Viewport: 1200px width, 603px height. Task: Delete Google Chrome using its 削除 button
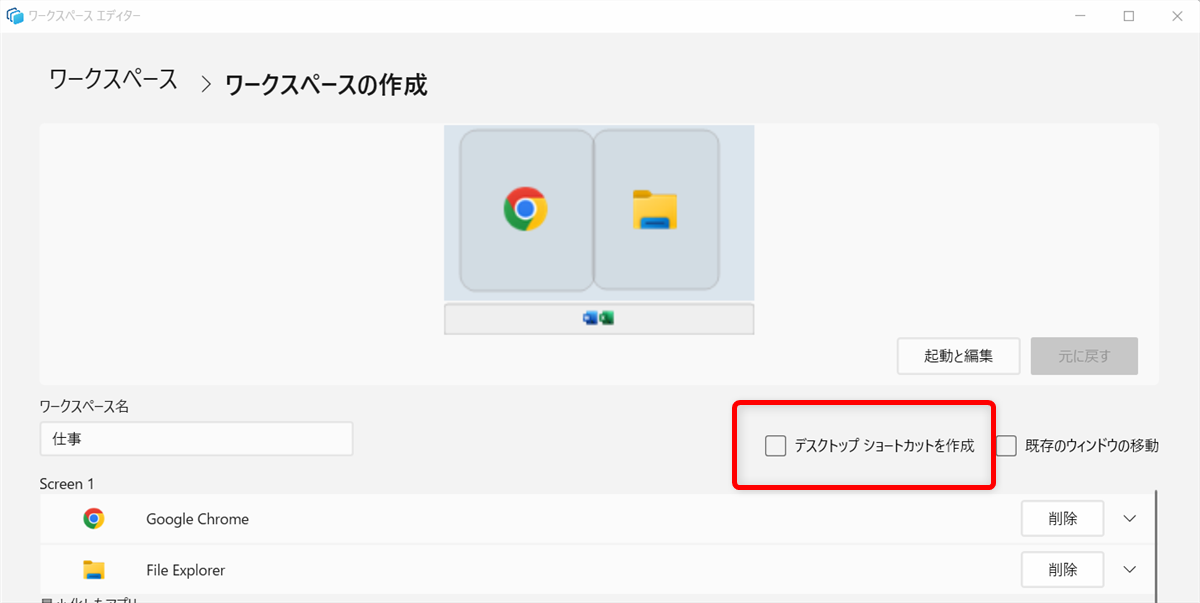coord(1062,518)
